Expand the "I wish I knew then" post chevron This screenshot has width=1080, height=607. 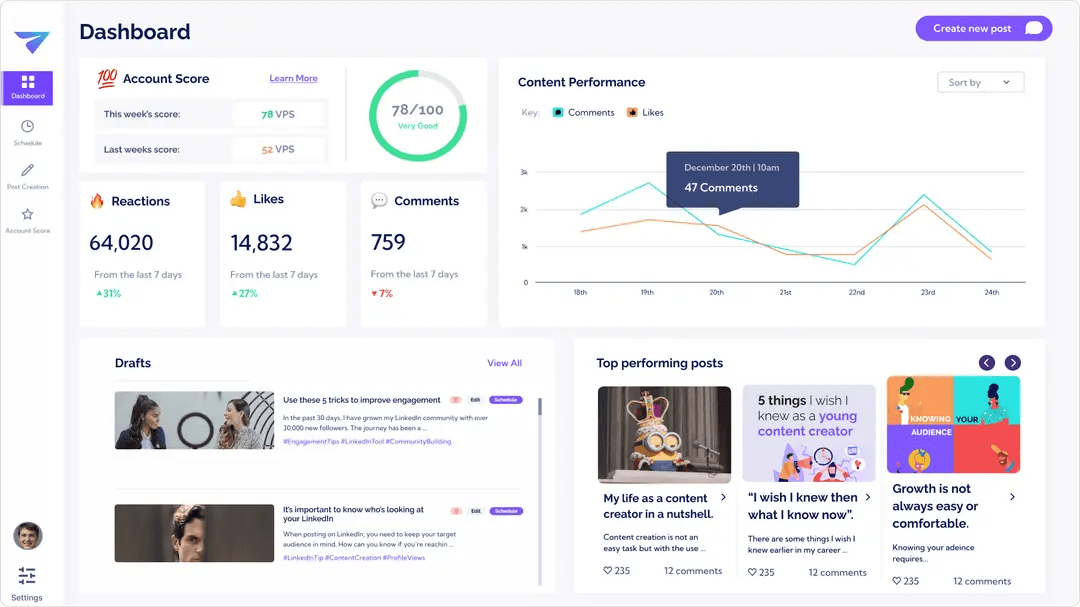[868, 497]
